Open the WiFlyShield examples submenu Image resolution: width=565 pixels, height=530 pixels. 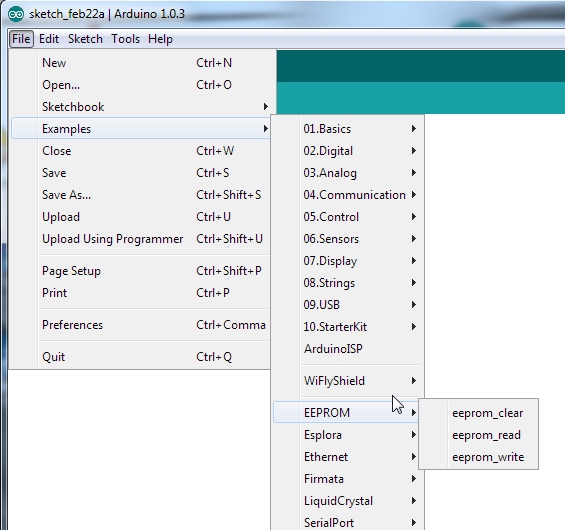point(347,380)
